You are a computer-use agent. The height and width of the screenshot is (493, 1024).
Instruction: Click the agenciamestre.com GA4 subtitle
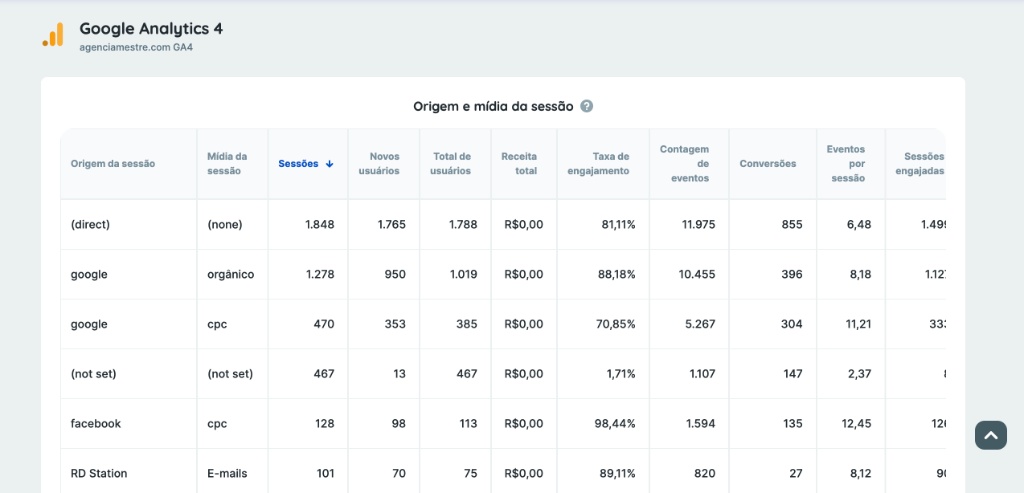pos(136,48)
